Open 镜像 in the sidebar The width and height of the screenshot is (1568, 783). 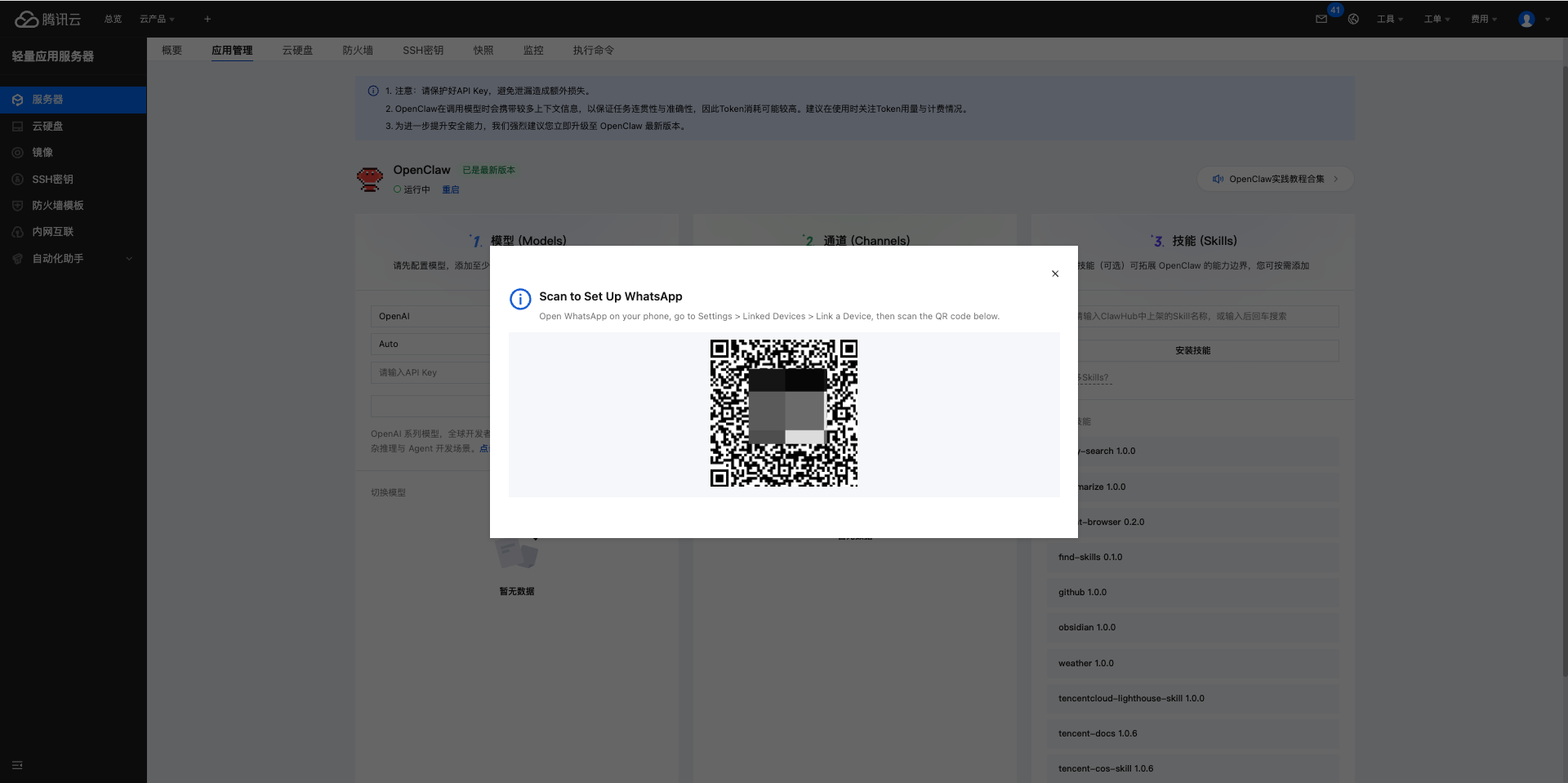click(x=42, y=153)
